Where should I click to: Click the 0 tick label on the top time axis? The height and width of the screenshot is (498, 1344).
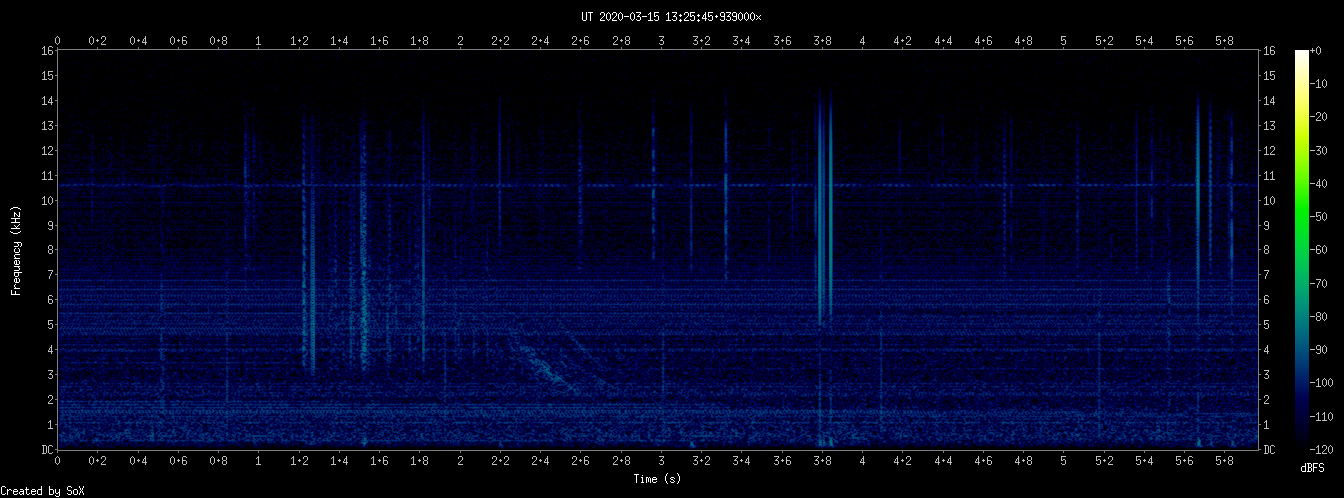point(58,41)
